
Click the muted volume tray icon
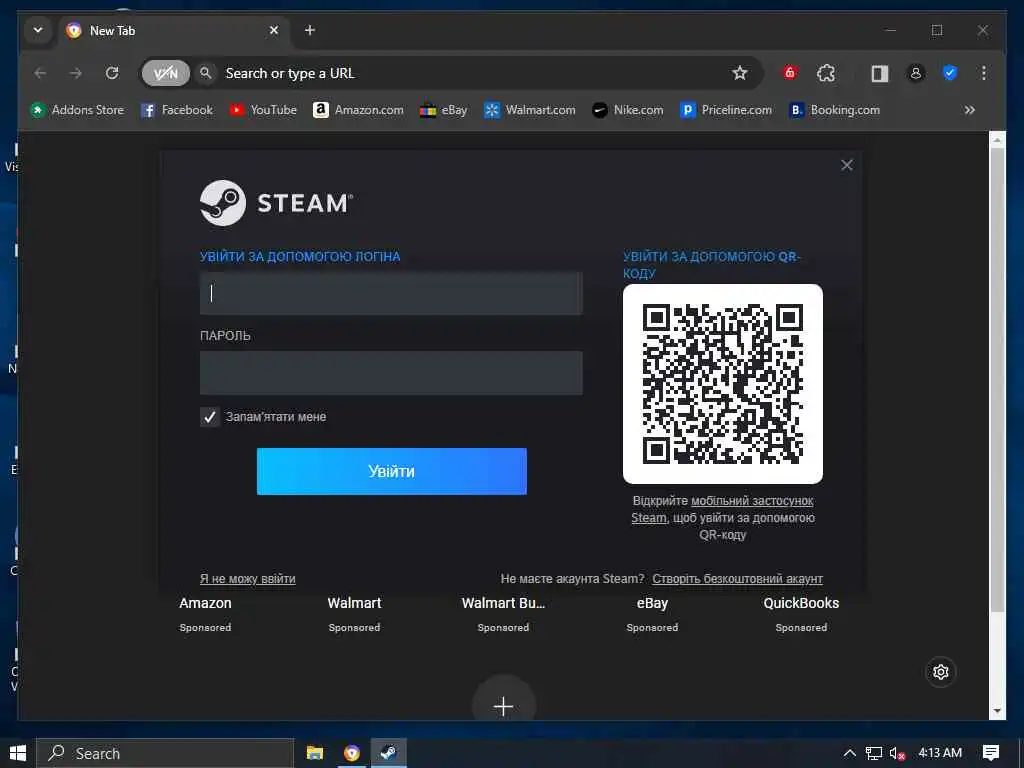click(x=897, y=754)
